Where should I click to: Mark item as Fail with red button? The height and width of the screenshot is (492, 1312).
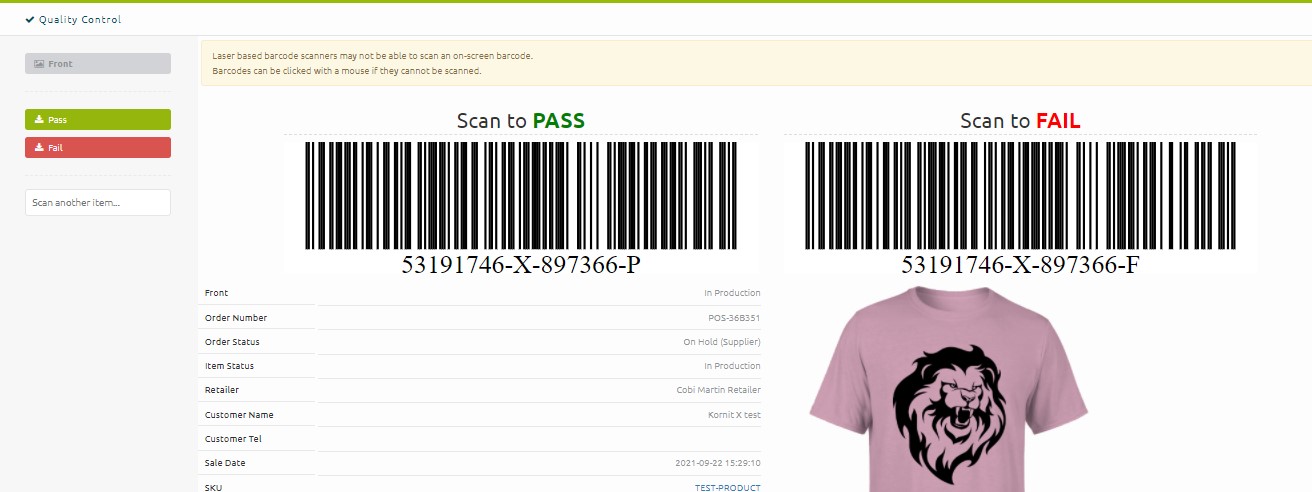click(x=98, y=148)
